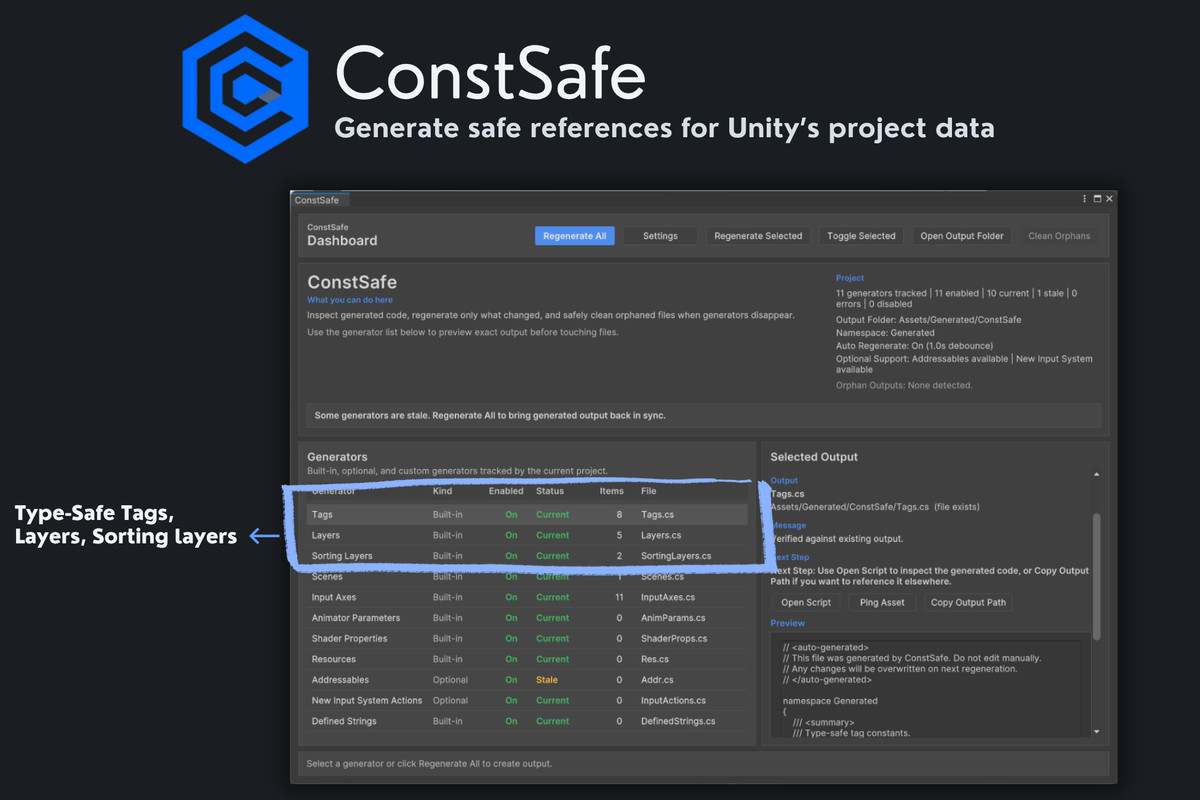Click Regenerate Selected
This screenshot has width=1200, height=800.
pos(758,236)
